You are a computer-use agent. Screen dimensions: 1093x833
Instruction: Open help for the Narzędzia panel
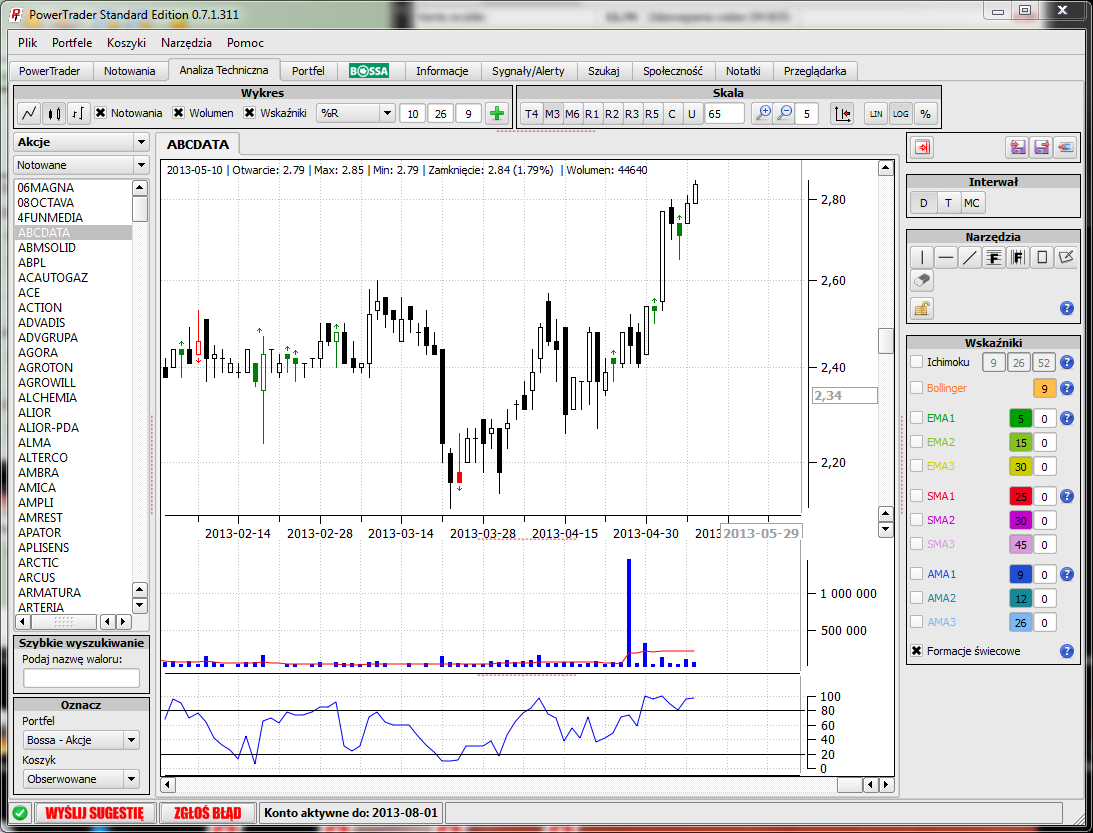click(1067, 308)
